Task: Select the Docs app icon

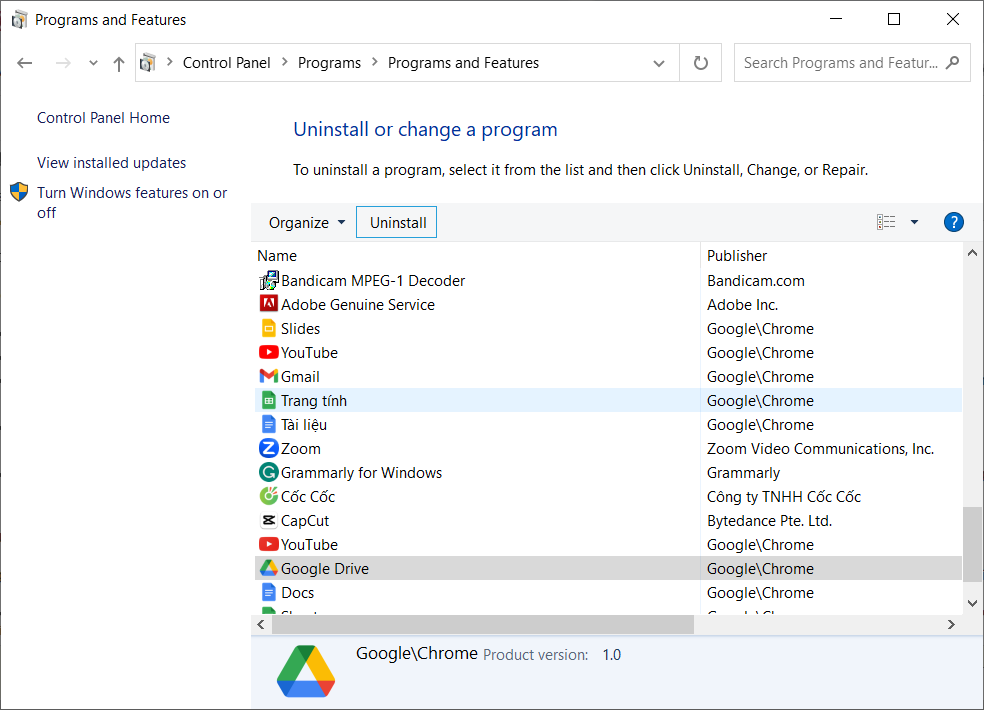Action: coord(269,592)
